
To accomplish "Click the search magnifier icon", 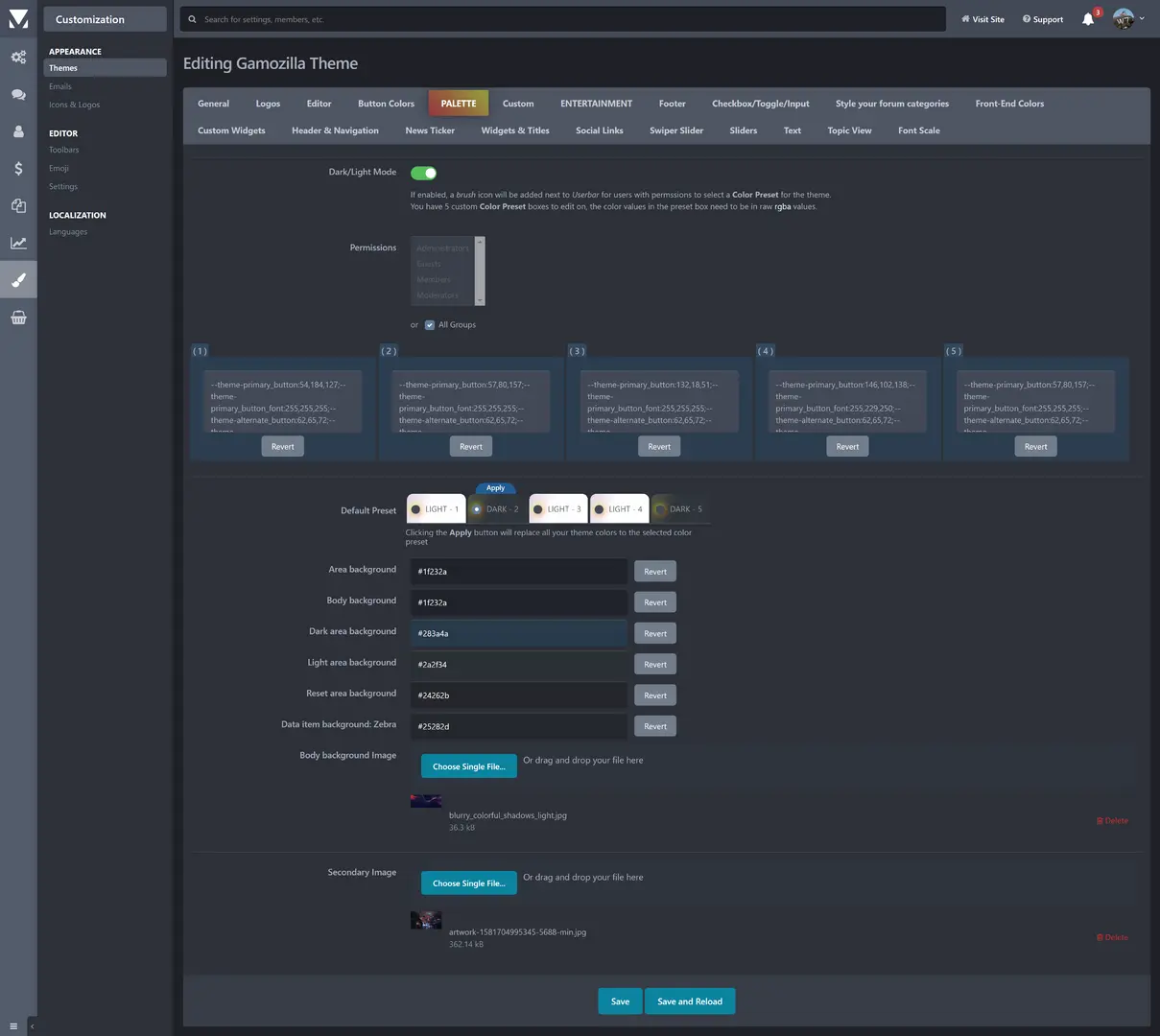I will (192, 19).
